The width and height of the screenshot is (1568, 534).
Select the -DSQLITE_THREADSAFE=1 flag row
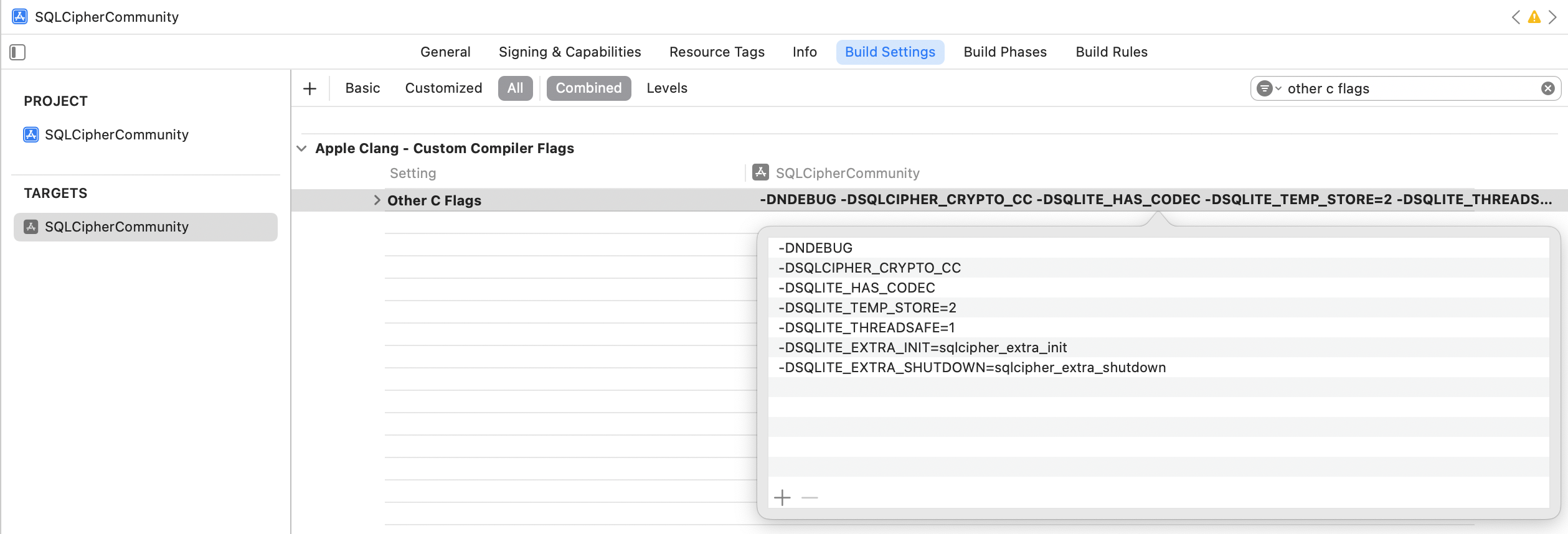[x=1158, y=327]
